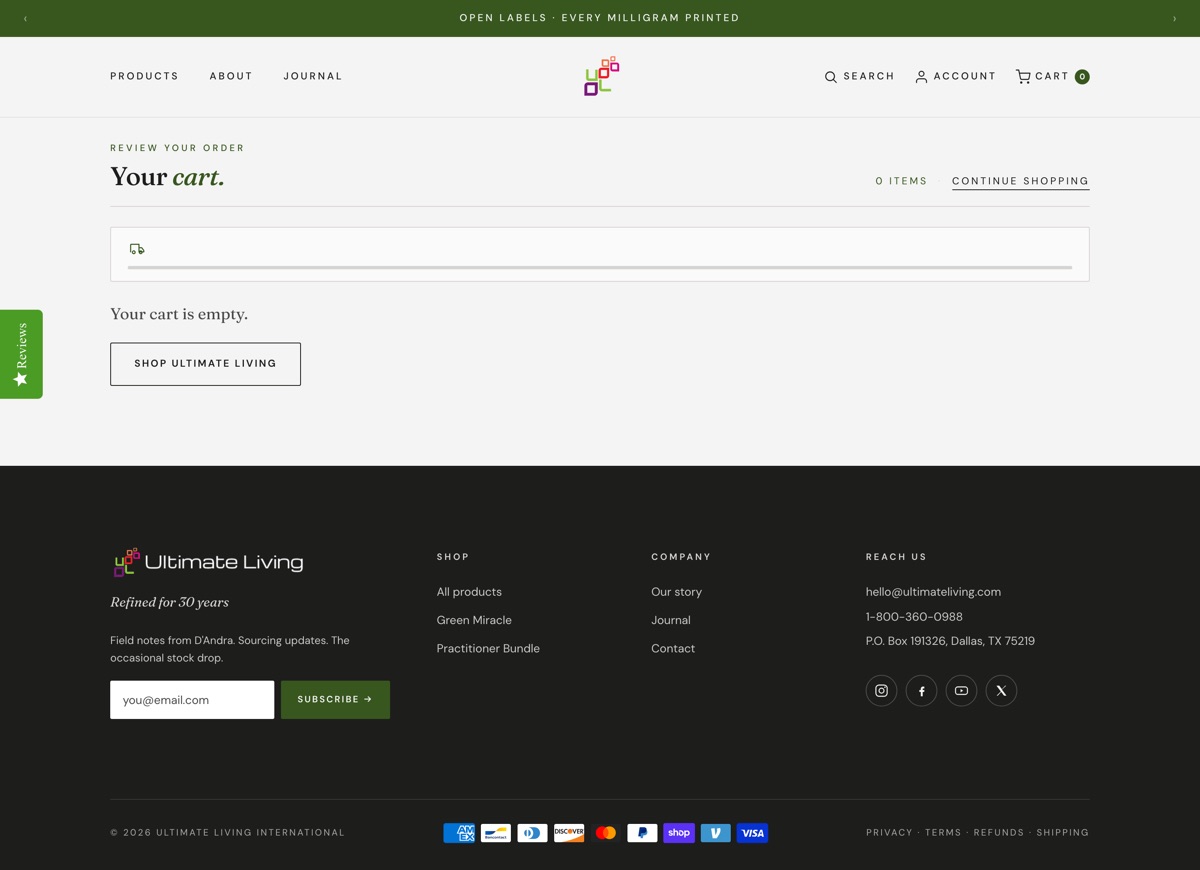
Task: Click 'Refined for 30 years' tagline
Action: tap(169, 602)
